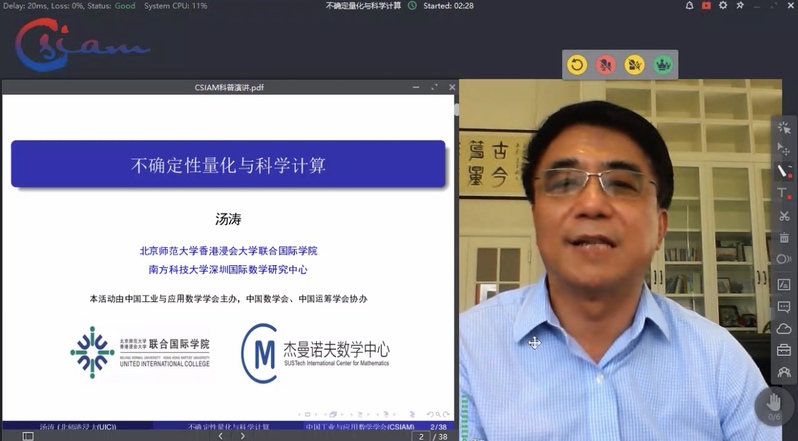798x441 pixels.
Task: Click the yellow reset/refresh circle icon
Action: pyautogui.click(x=577, y=65)
